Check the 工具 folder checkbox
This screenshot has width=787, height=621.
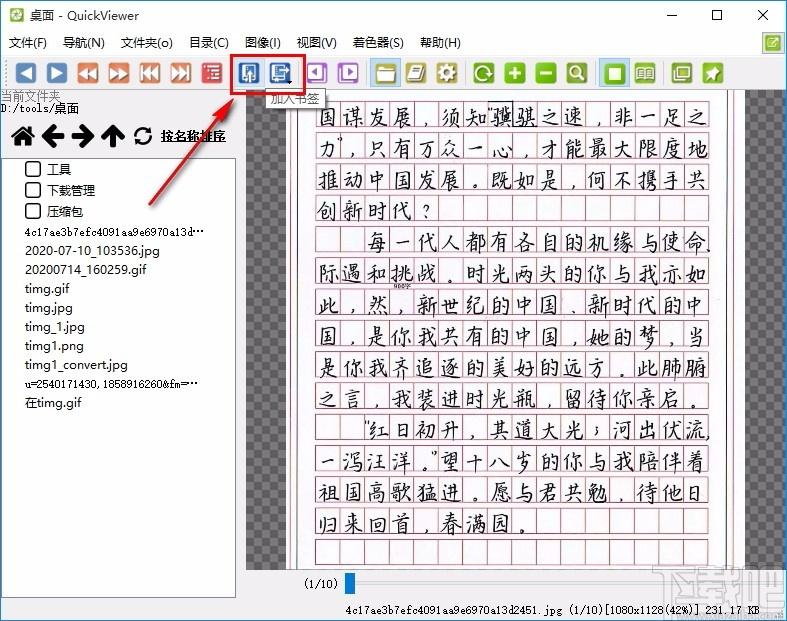coord(33,169)
